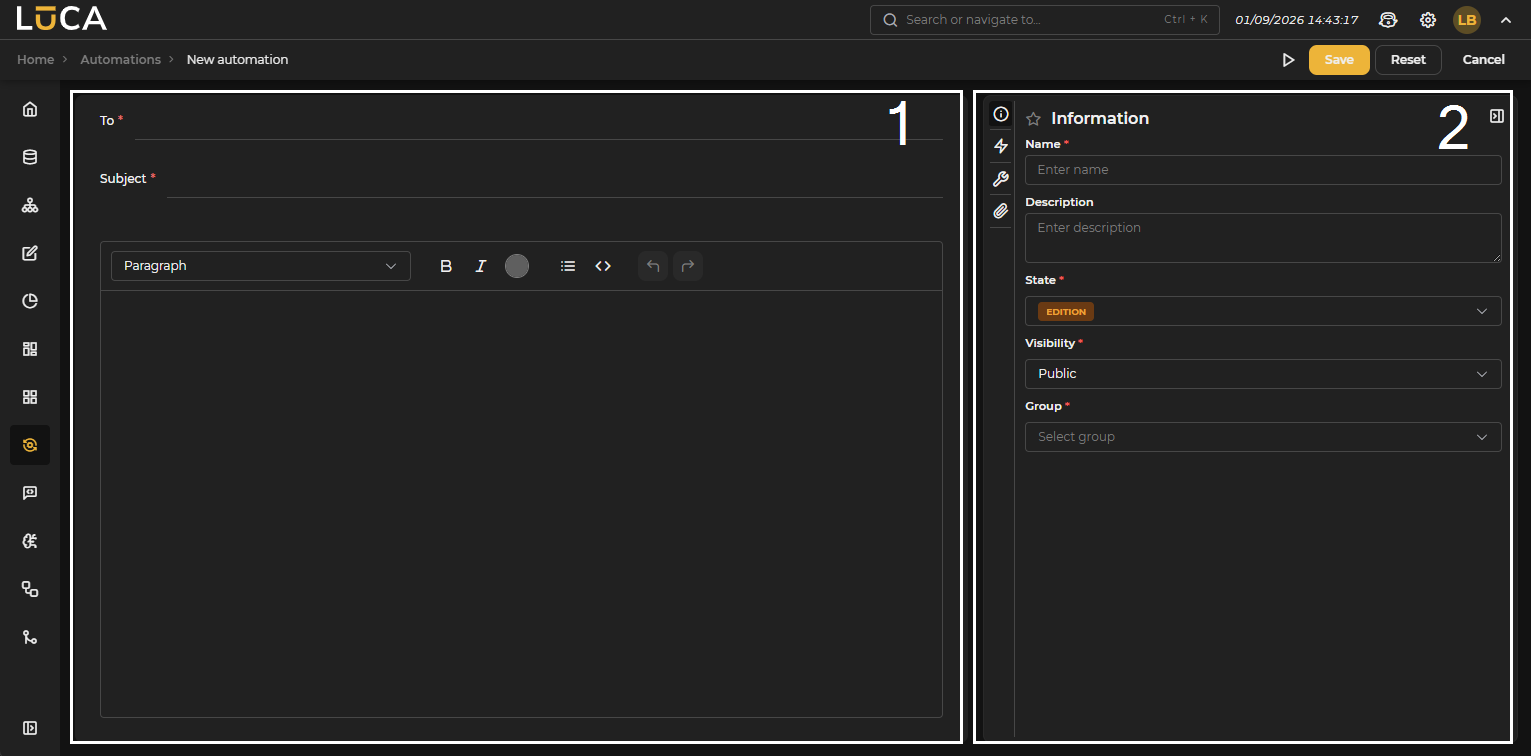Insert a bullet list in the editor
Viewport: 1531px width, 756px height.
pos(568,266)
